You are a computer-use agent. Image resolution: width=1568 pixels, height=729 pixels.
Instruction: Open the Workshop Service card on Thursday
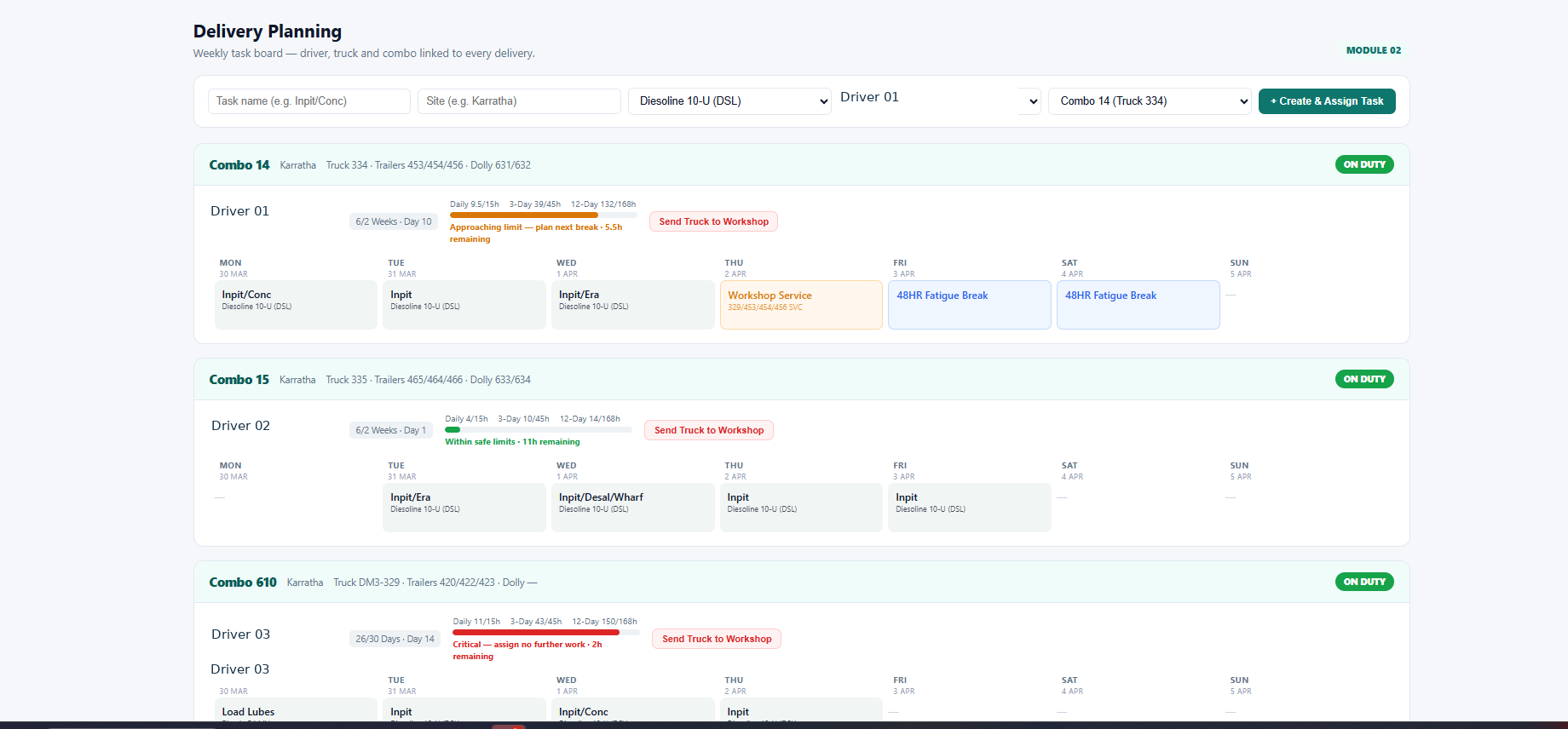click(x=801, y=305)
